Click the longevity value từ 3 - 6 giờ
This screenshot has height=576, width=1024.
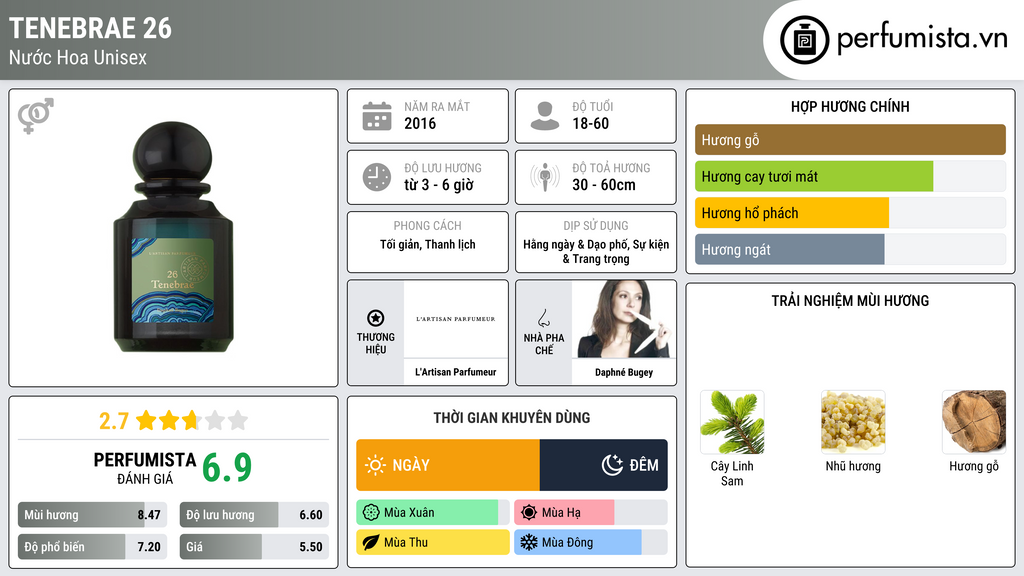tap(439, 185)
